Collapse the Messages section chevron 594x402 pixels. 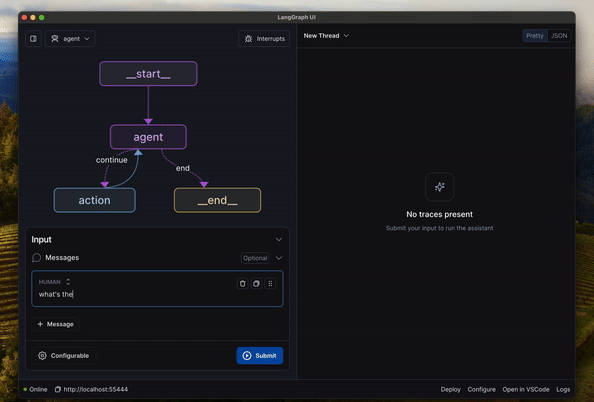279,258
